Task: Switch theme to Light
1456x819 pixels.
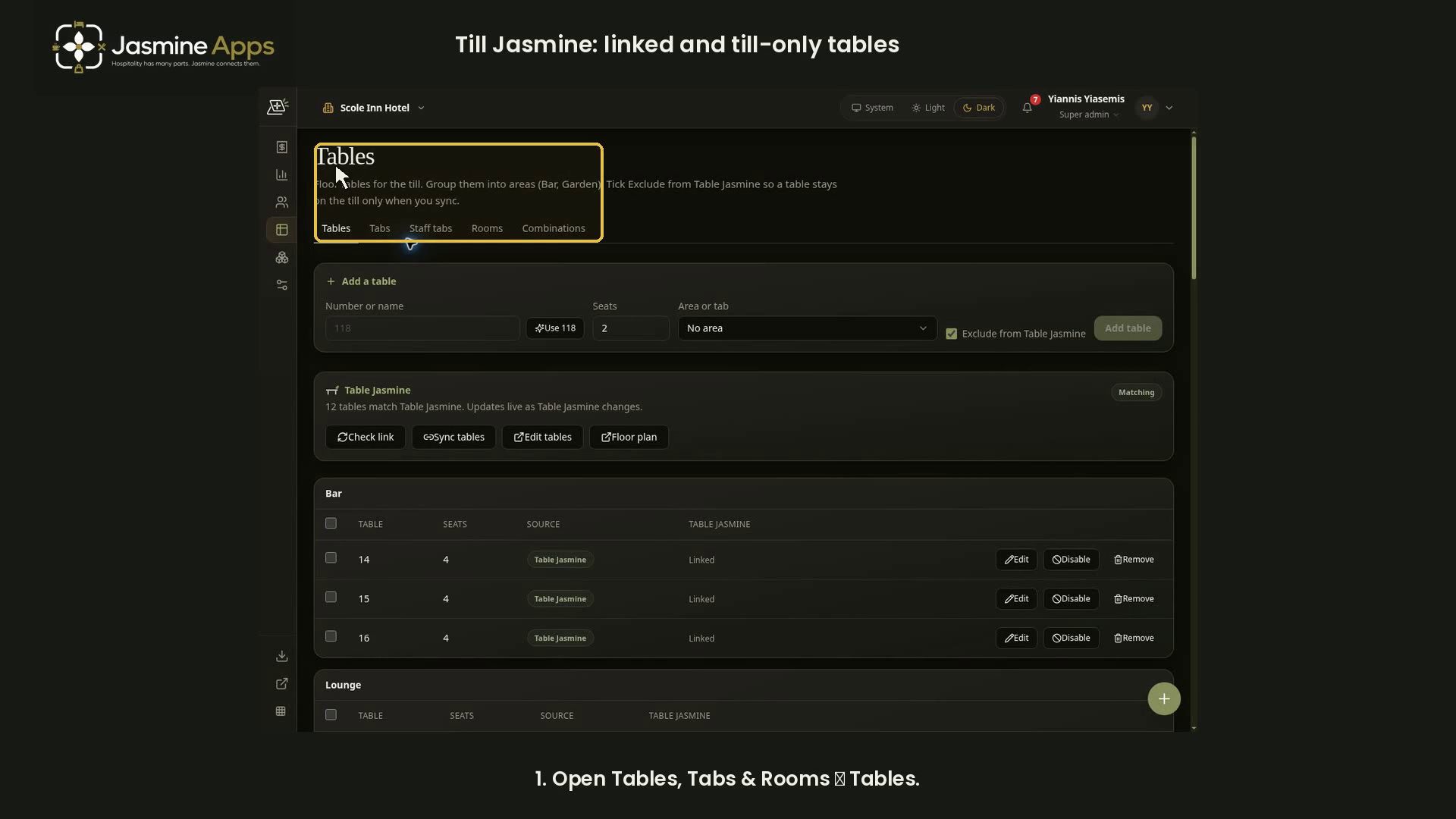Action: (928, 108)
